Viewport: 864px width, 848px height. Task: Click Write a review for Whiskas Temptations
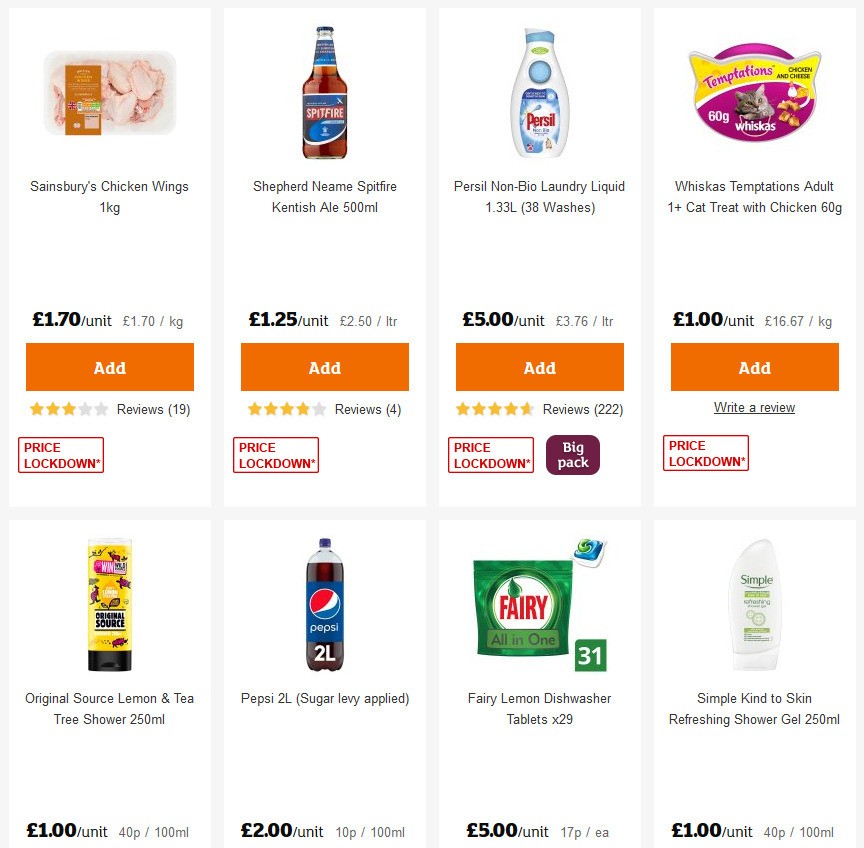click(x=754, y=407)
